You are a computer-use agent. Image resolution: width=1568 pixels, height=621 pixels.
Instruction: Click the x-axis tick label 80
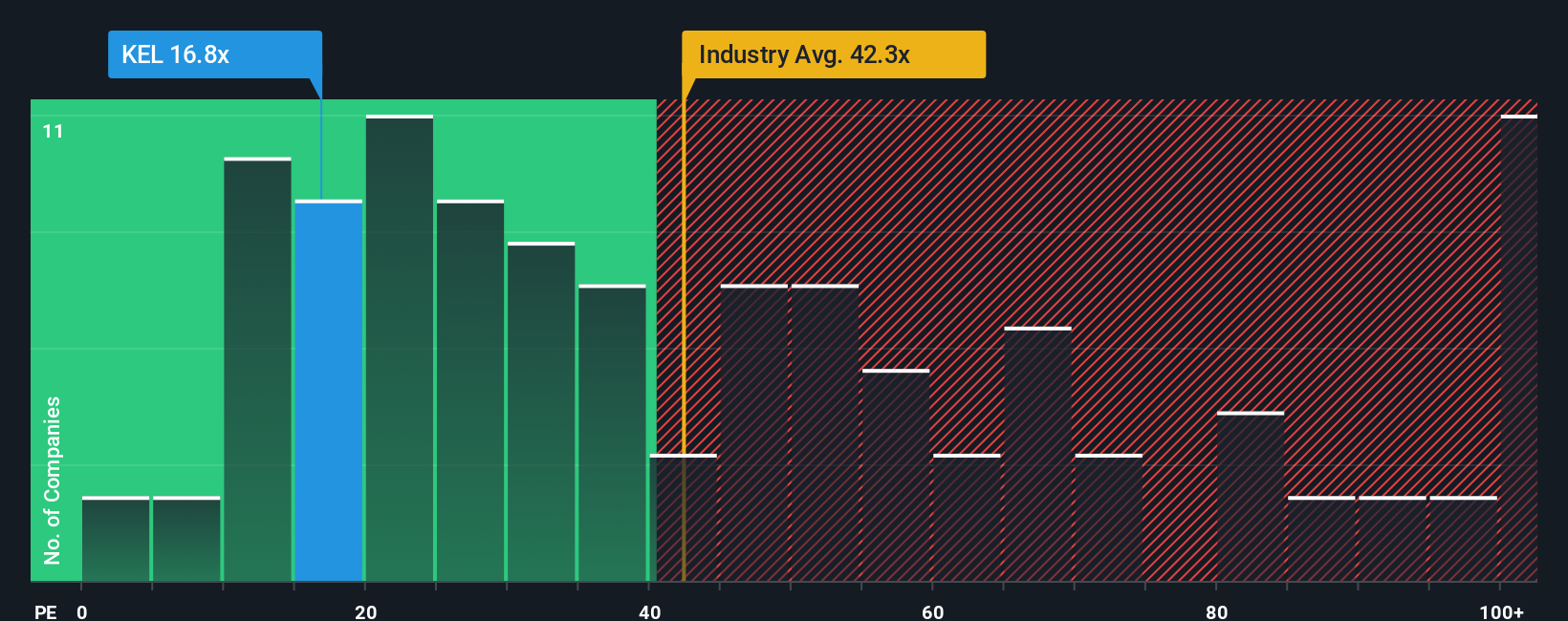click(x=1216, y=611)
